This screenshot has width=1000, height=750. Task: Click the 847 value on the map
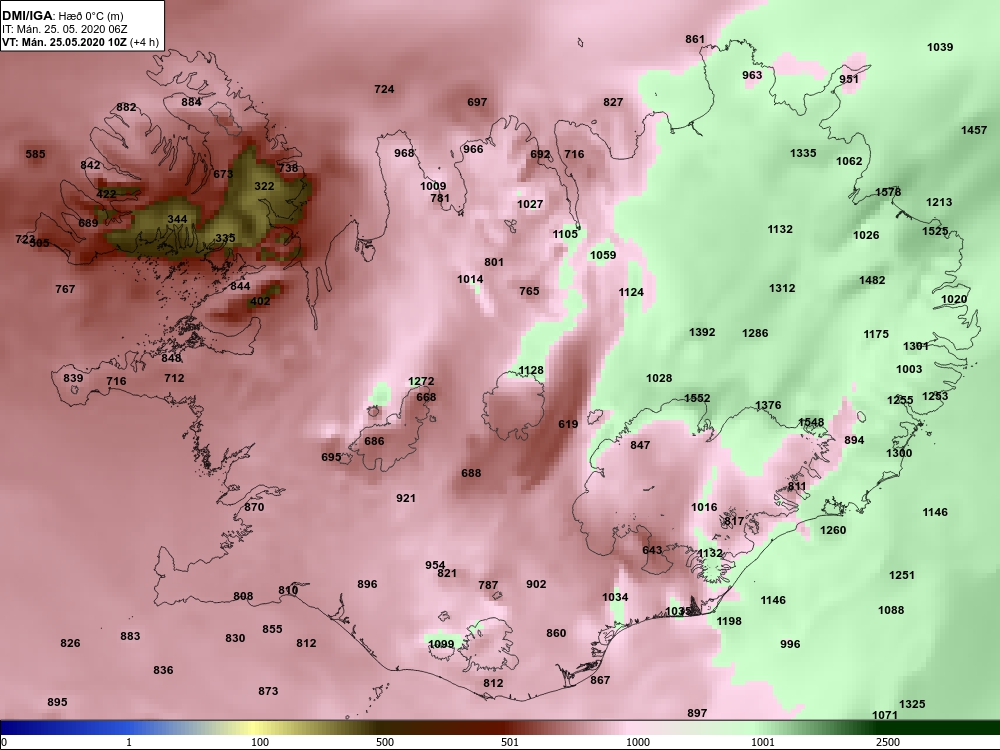click(640, 445)
